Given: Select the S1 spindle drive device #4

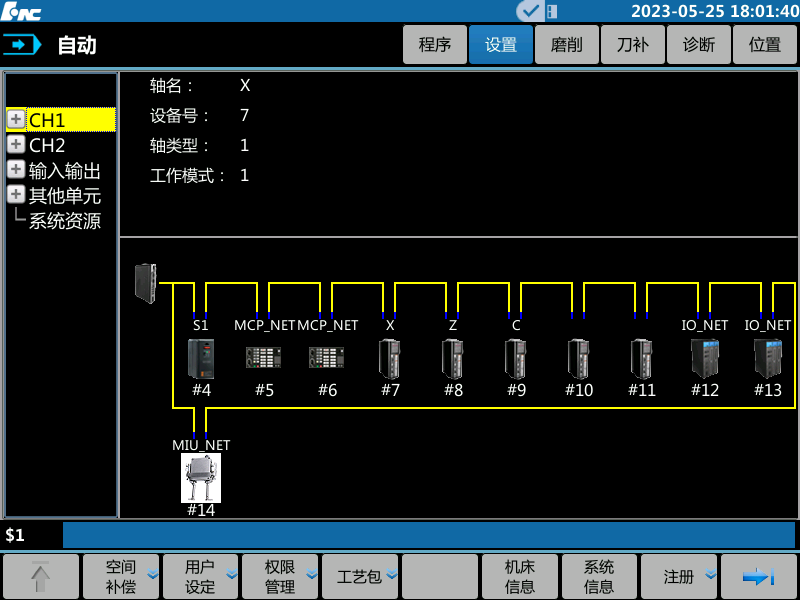Looking at the screenshot, I should click(x=201, y=358).
